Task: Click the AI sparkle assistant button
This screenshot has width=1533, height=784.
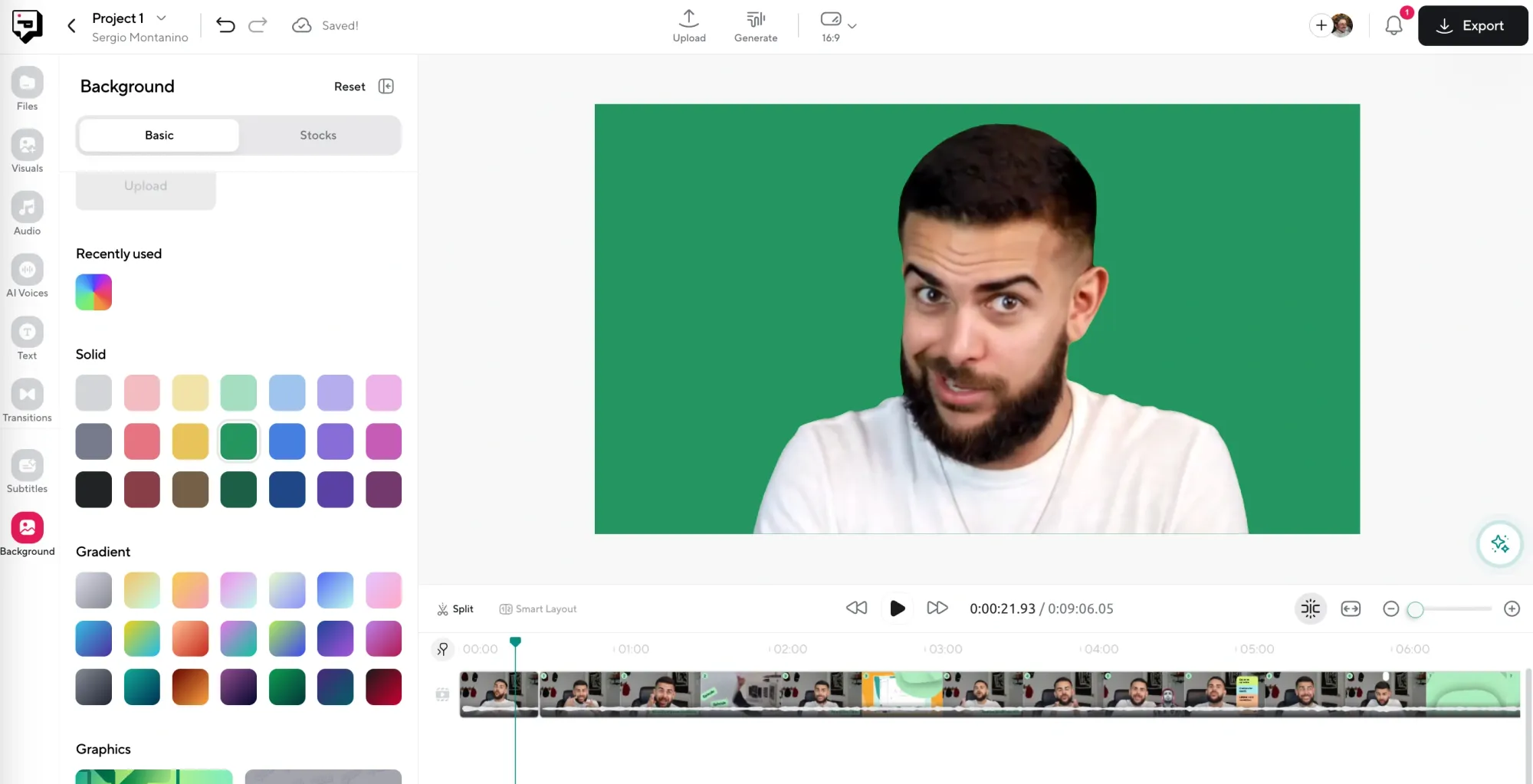Action: coord(1499,544)
